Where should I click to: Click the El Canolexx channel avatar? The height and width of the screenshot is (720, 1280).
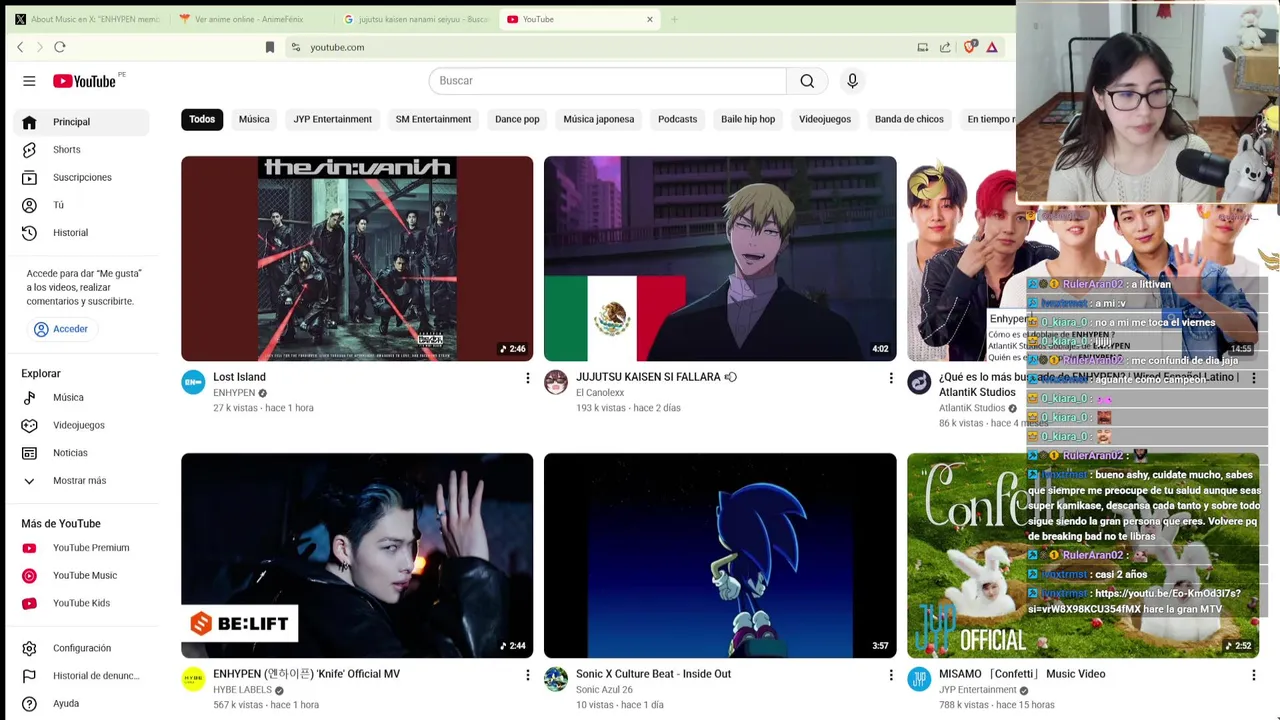click(x=556, y=382)
